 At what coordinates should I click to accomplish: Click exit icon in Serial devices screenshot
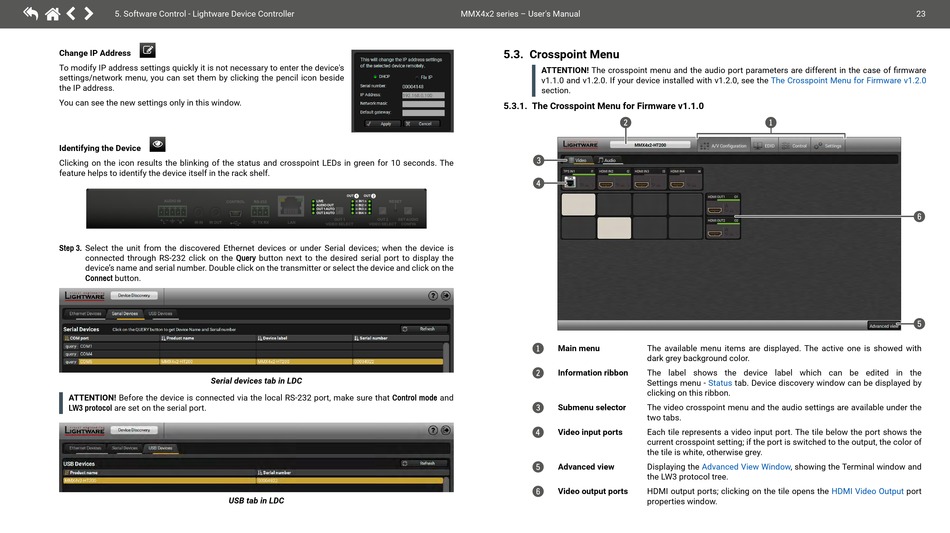point(446,296)
